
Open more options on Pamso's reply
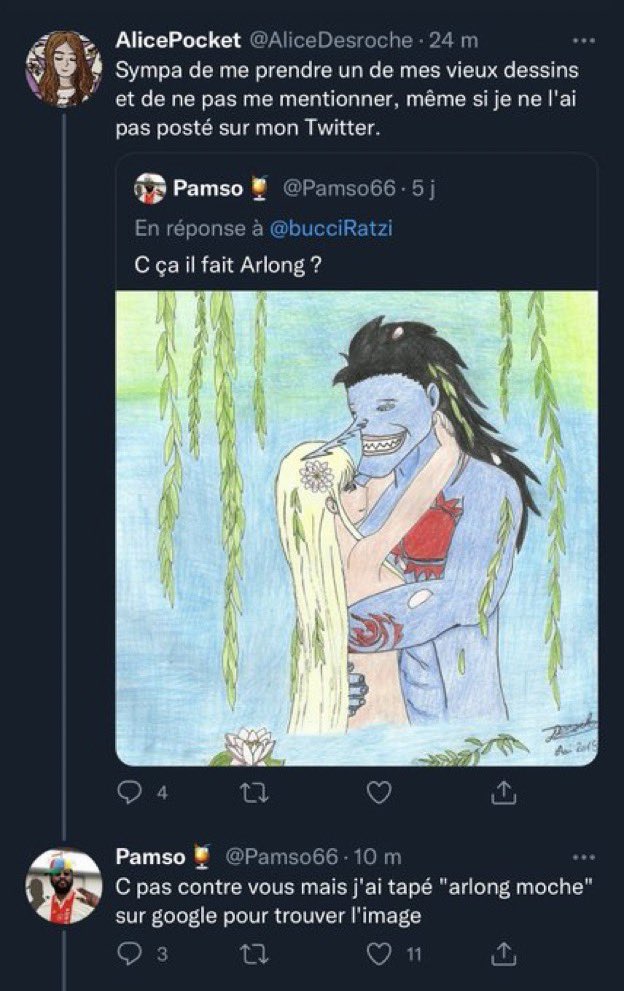583,857
